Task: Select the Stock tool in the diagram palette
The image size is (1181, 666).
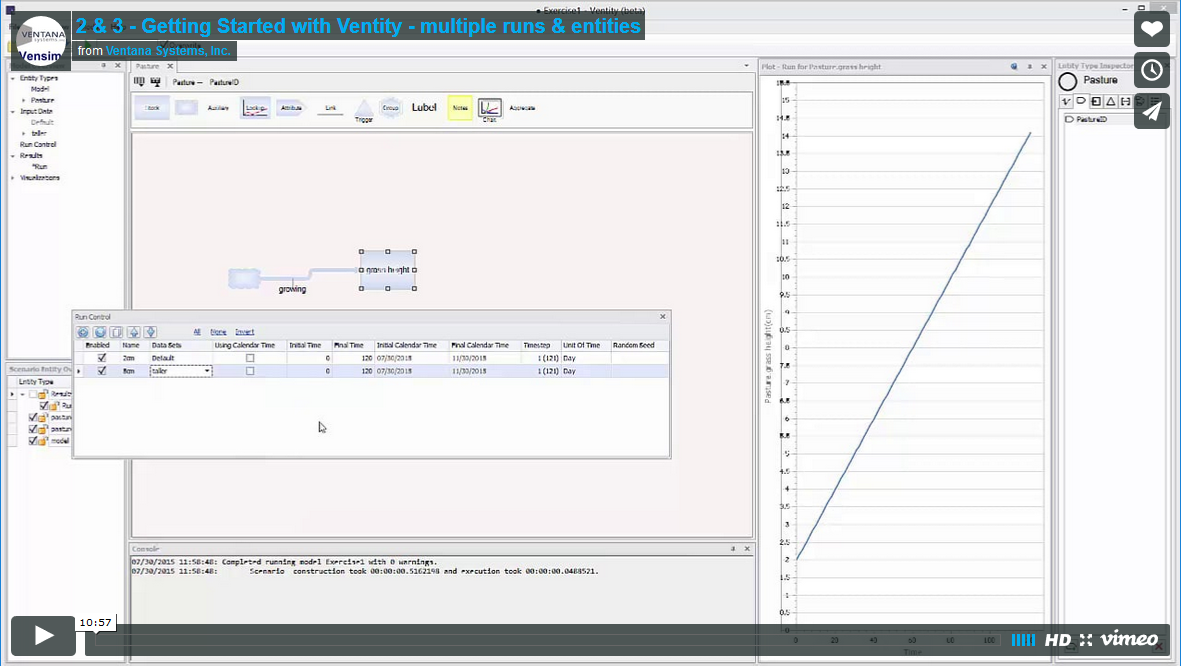Action: pyautogui.click(x=152, y=108)
